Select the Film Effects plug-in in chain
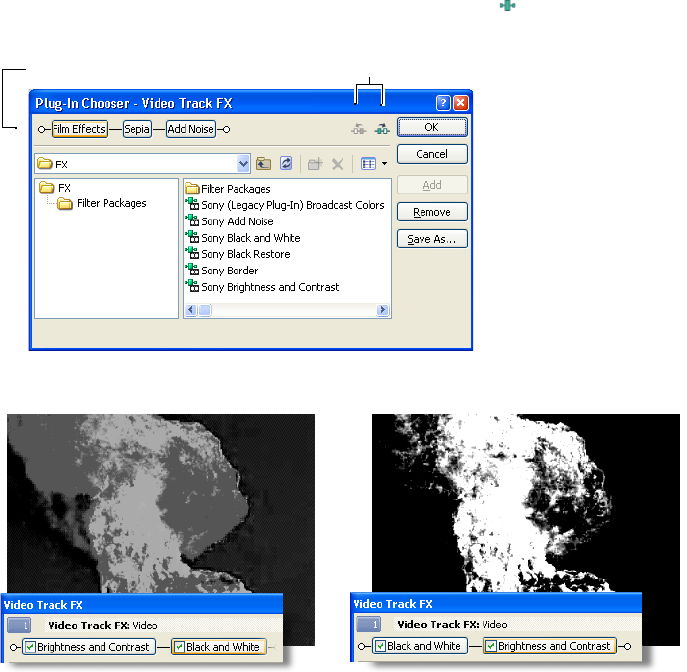 click(80, 129)
